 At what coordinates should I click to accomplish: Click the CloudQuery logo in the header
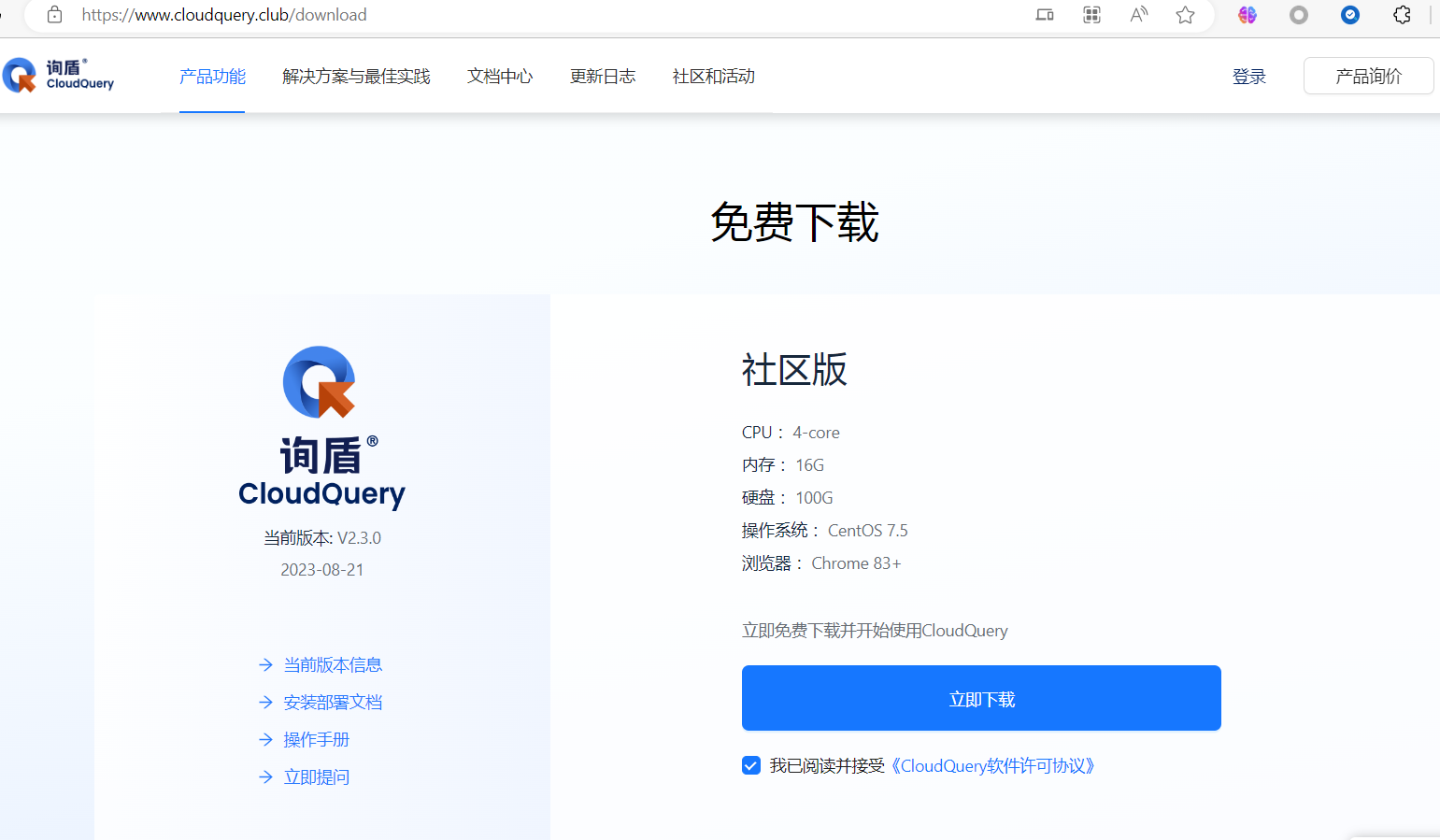[x=58, y=76]
